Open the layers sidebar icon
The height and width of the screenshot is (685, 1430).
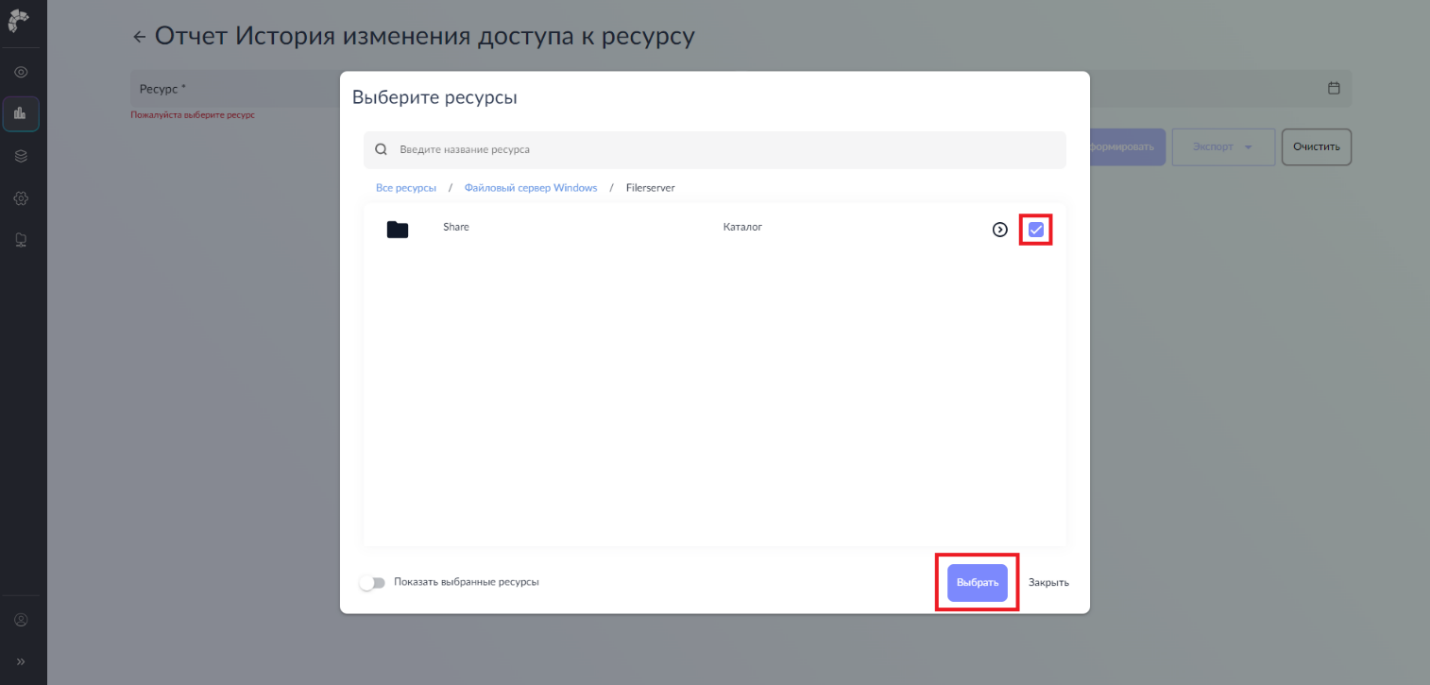click(x=21, y=156)
